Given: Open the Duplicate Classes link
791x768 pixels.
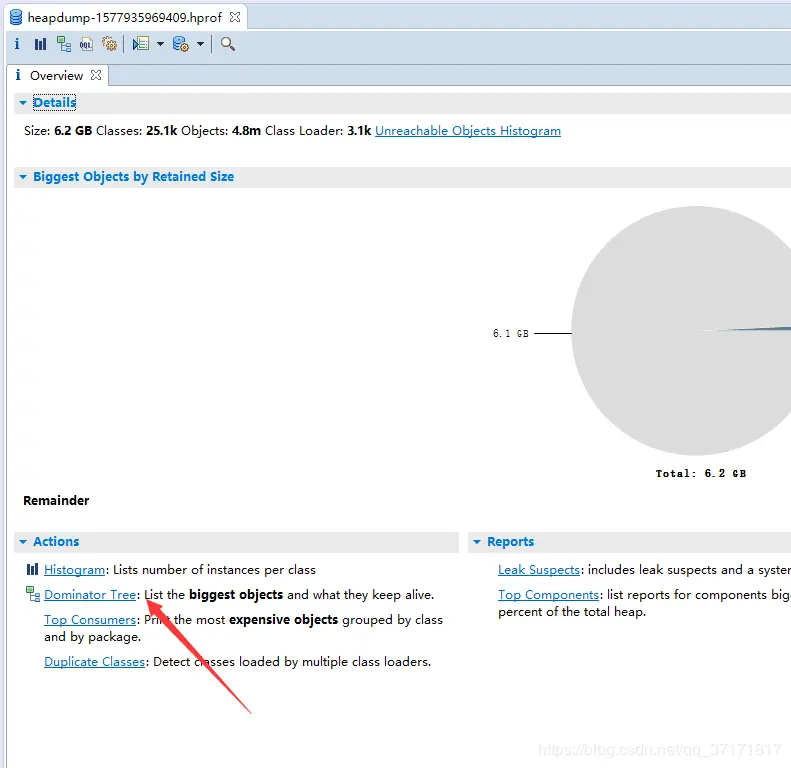Looking at the screenshot, I should (x=95, y=662).
